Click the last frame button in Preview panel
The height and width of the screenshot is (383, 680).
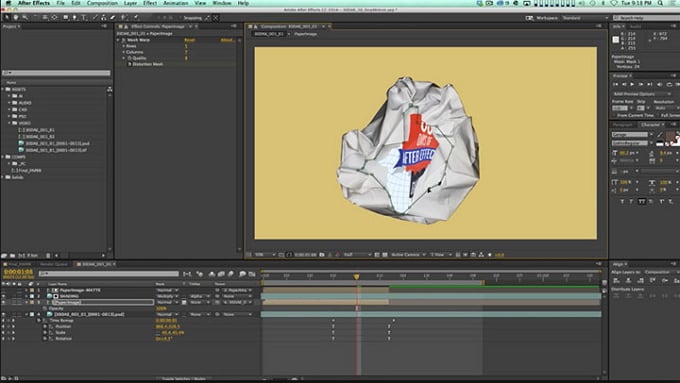[x=650, y=85]
